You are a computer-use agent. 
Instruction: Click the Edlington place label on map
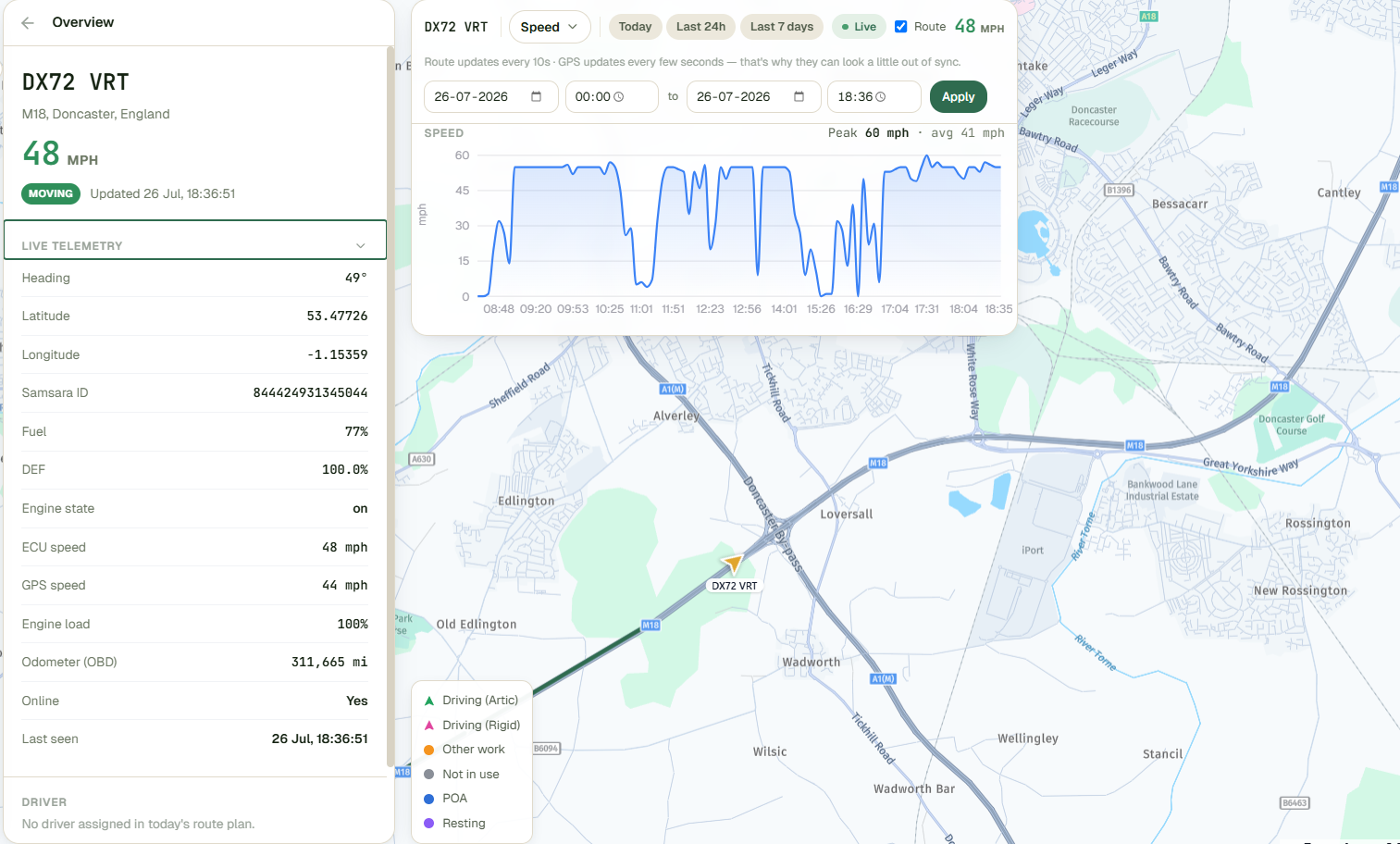tap(526, 502)
